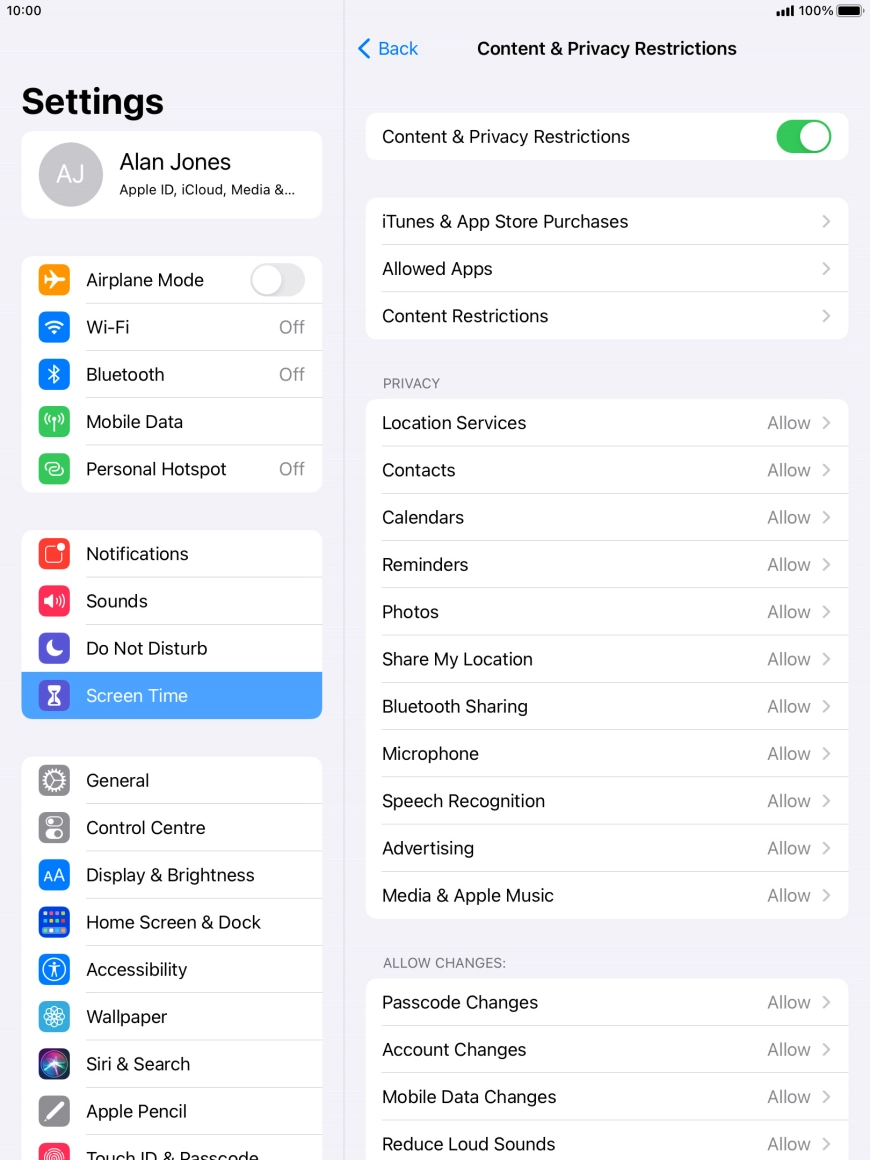Toggle Airplane Mode switch

pyautogui.click(x=277, y=280)
